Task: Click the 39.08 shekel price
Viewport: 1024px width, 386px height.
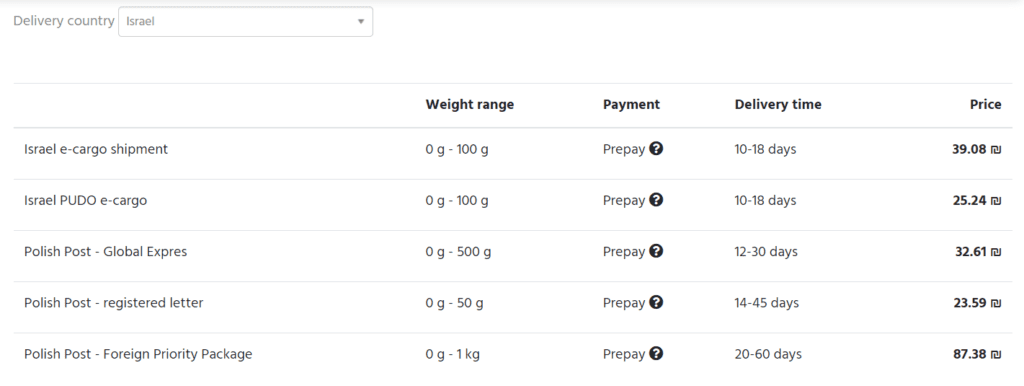Action: pyautogui.click(x=976, y=149)
